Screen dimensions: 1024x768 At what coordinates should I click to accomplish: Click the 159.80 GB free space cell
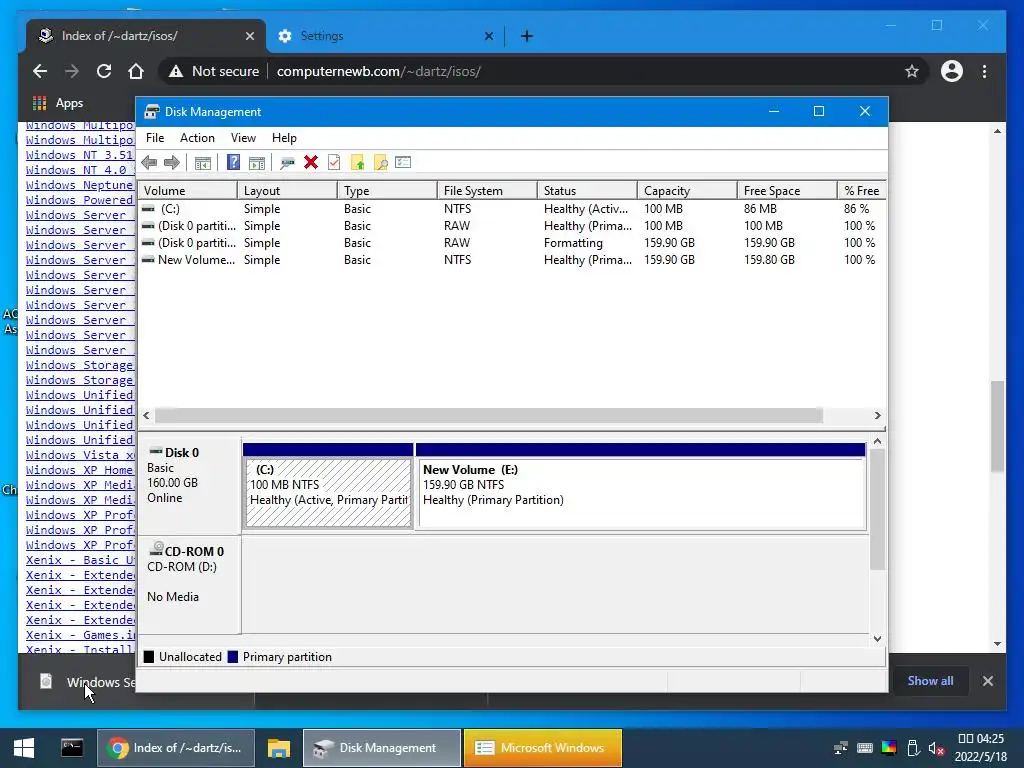769,260
